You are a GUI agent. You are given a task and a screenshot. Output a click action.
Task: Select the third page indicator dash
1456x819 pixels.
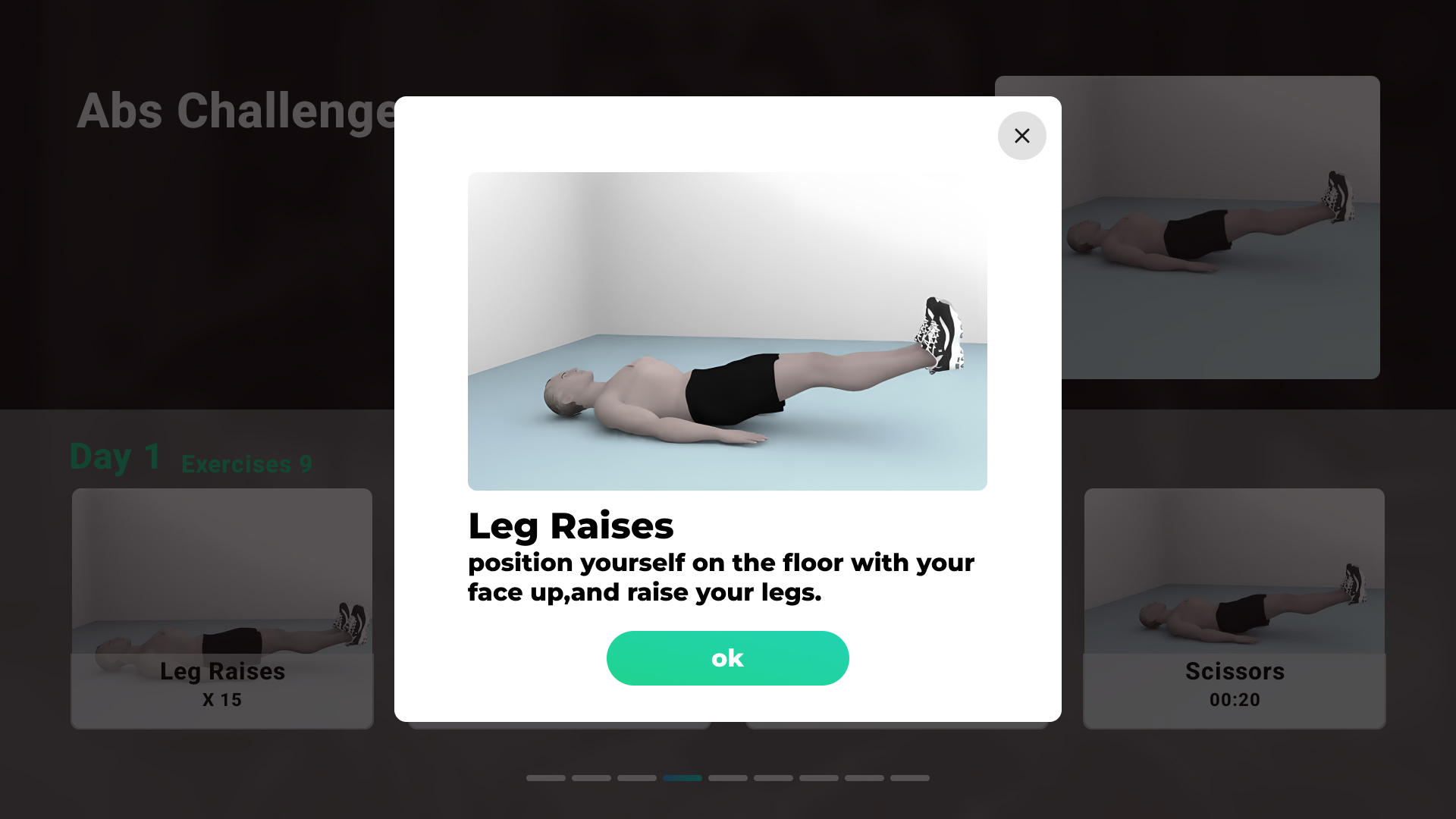(637, 778)
